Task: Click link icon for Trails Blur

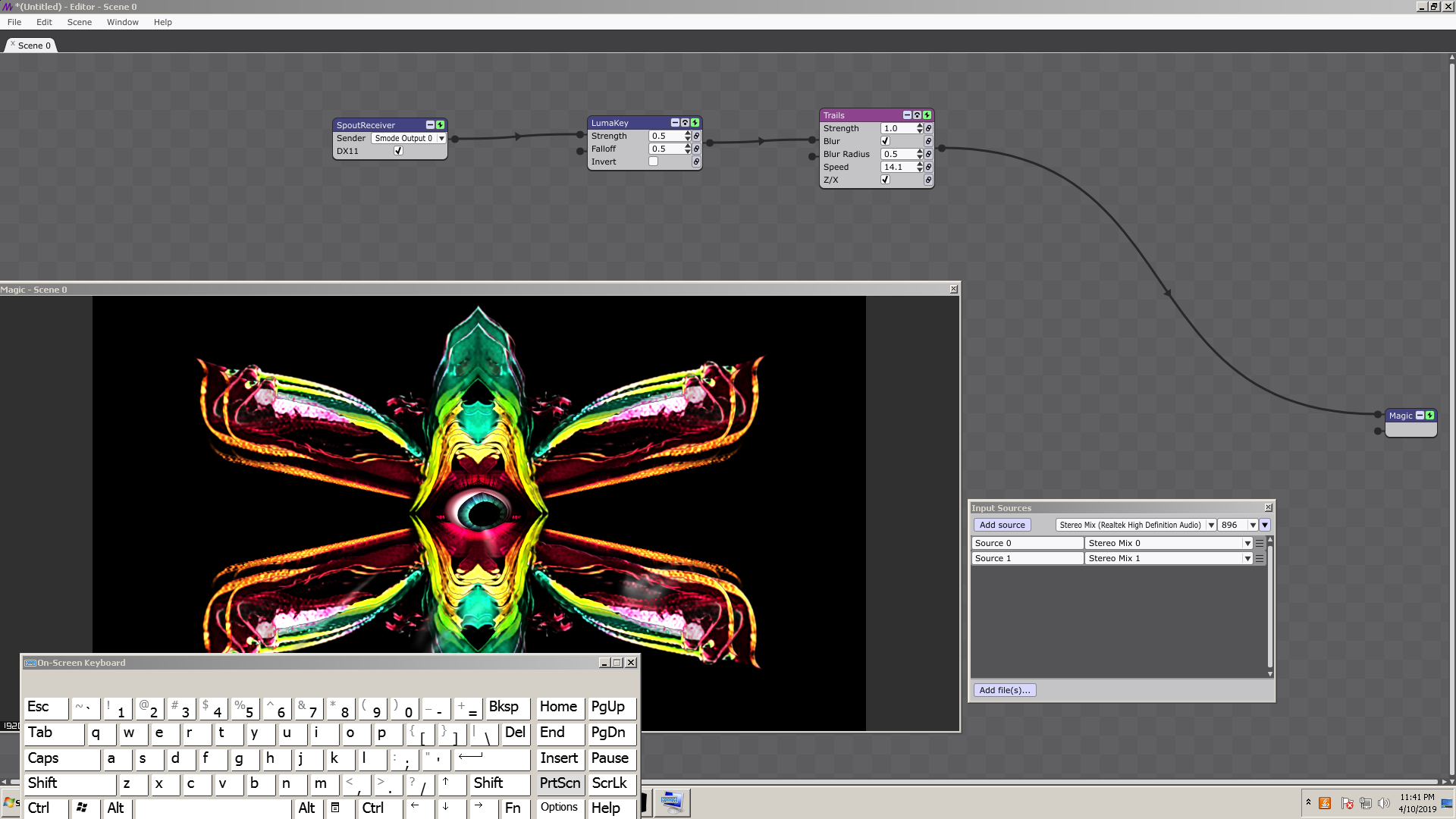Action: [928, 142]
